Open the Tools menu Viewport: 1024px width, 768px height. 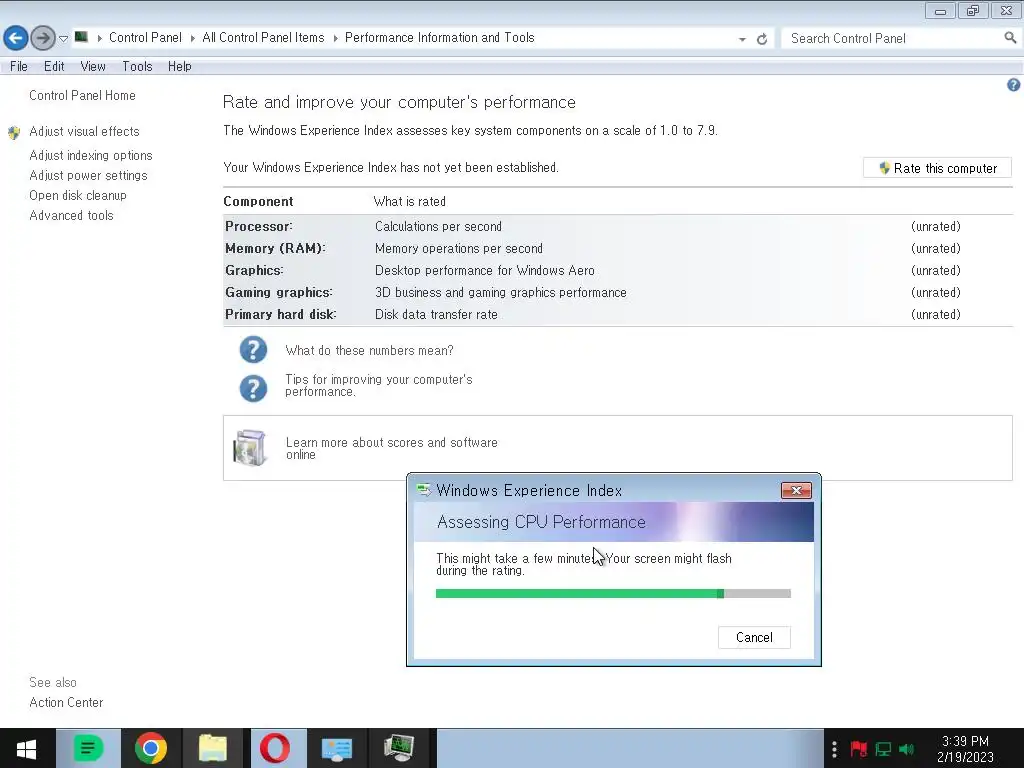coord(137,67)
